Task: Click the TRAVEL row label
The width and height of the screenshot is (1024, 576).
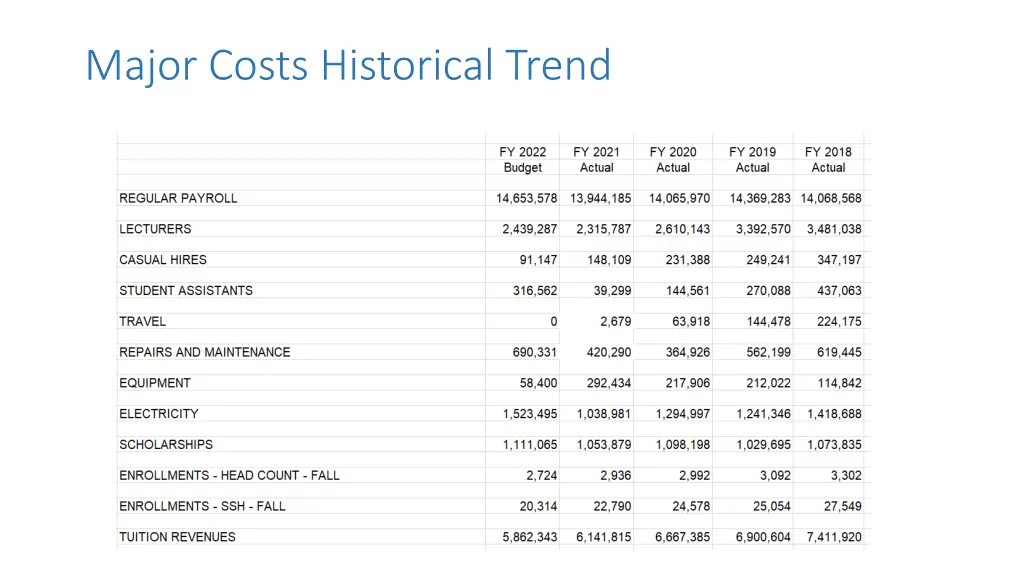Action: 142,321
